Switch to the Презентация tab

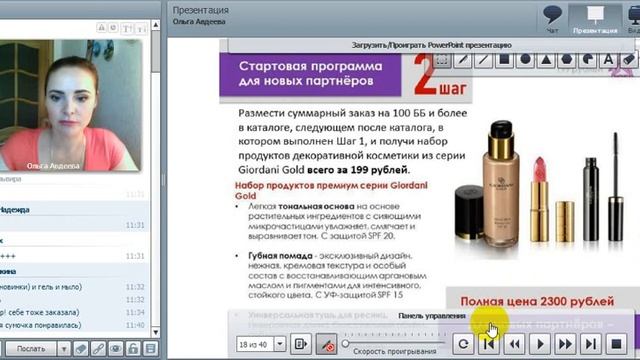pos(595,18)
